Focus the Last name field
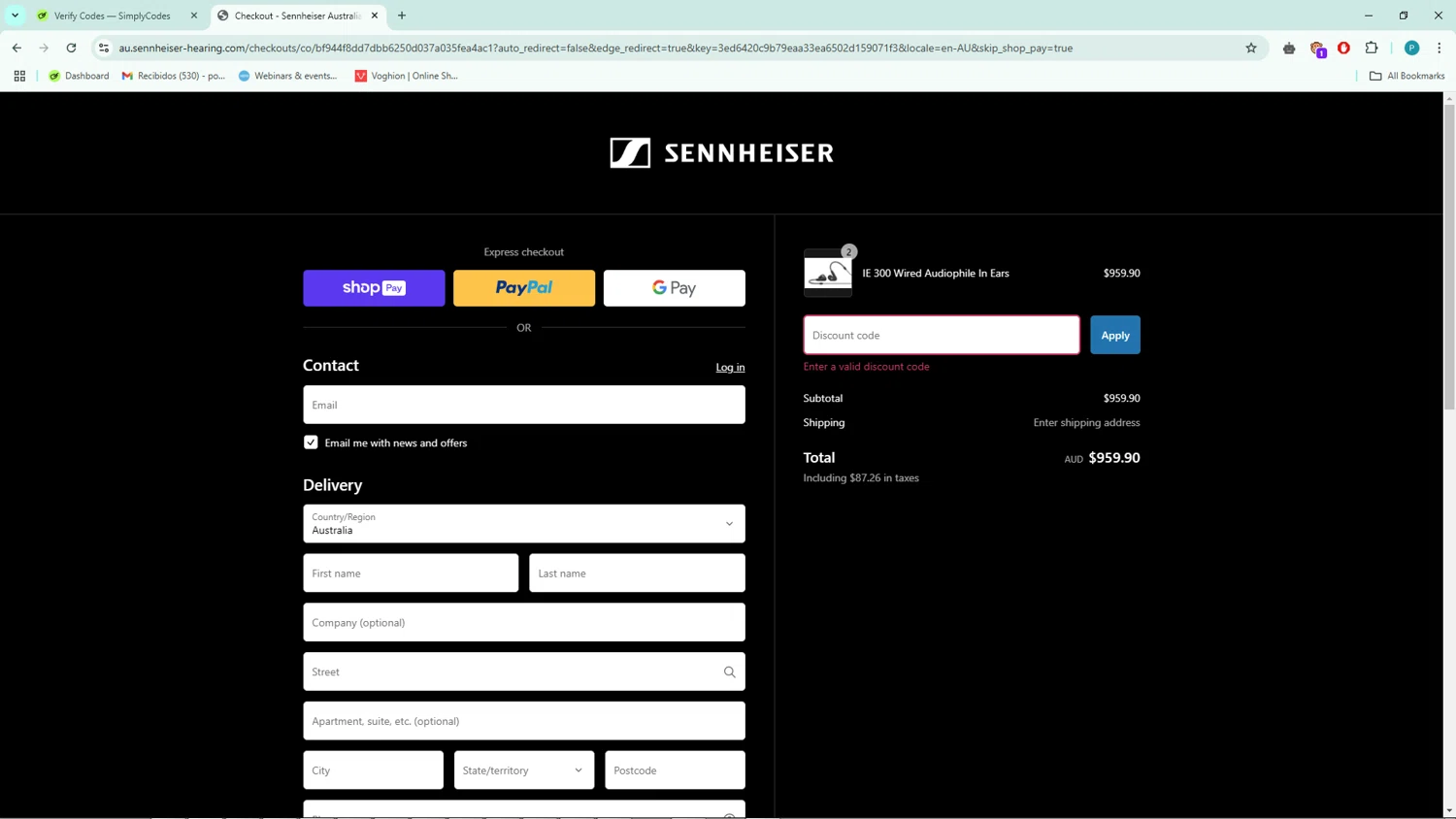Image resolution: width=1456 pixels, height=819 pixels. tap(637, 573)
